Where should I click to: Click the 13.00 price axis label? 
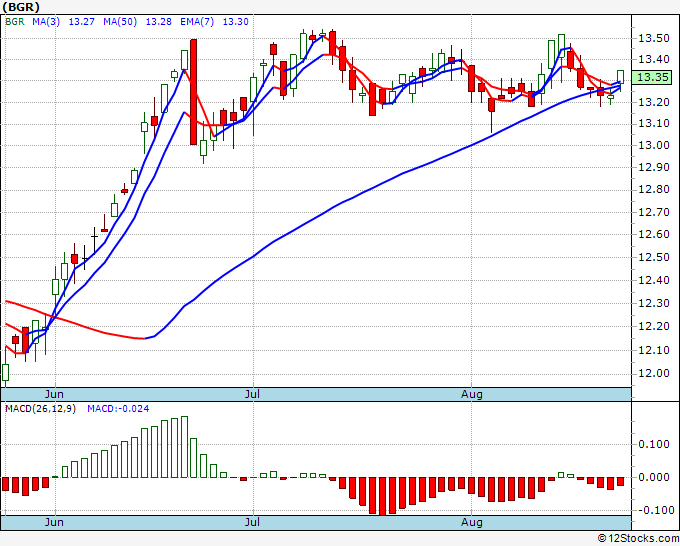click(x=654, y=145)
